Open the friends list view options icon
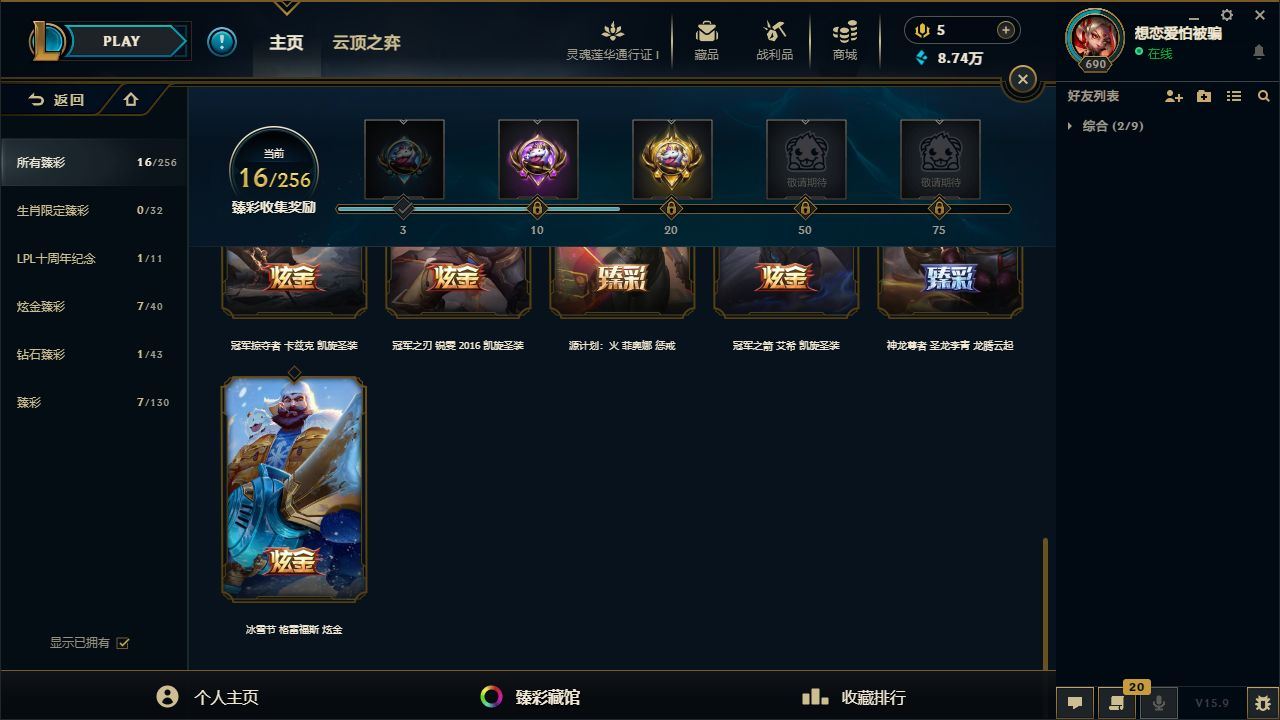Image resolution: width=1280 pixels, height=720 pixels. click(x=1234, y=96)
